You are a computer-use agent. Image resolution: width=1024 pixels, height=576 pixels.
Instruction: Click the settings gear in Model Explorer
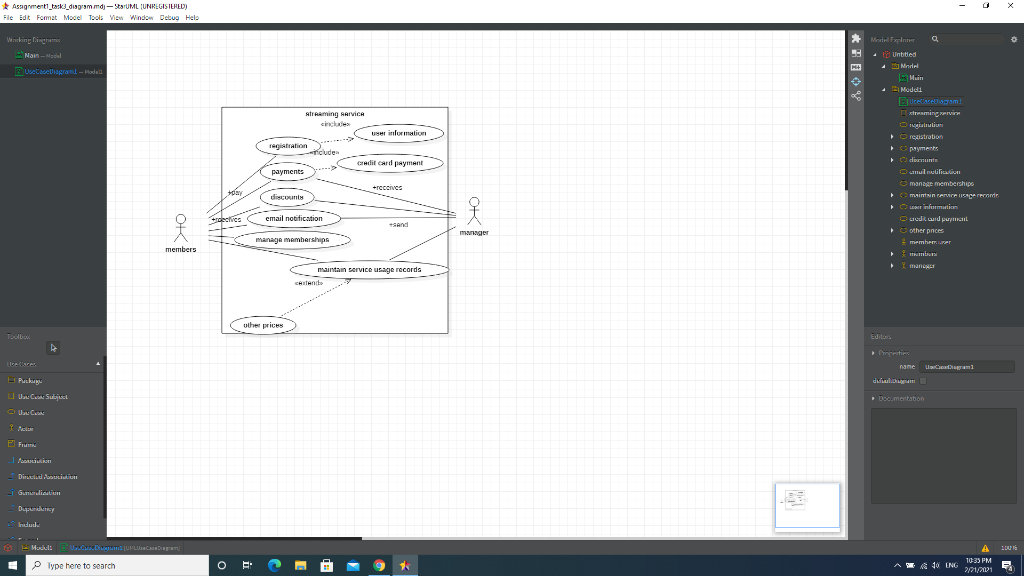[x=1013, y=38]
